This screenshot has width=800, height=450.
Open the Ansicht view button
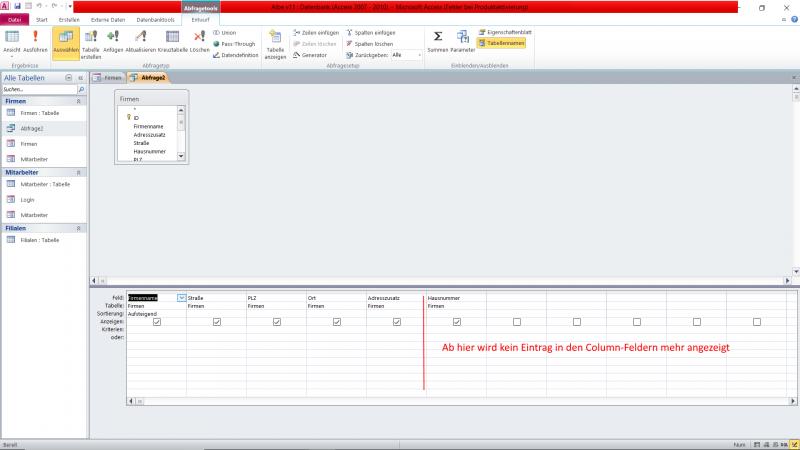click(12, 42)
